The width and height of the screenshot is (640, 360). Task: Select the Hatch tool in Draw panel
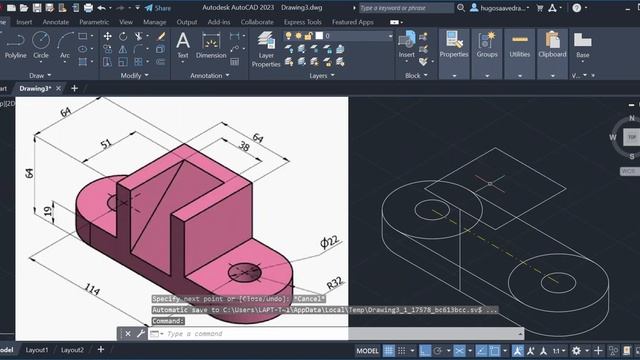coord(83,62)
